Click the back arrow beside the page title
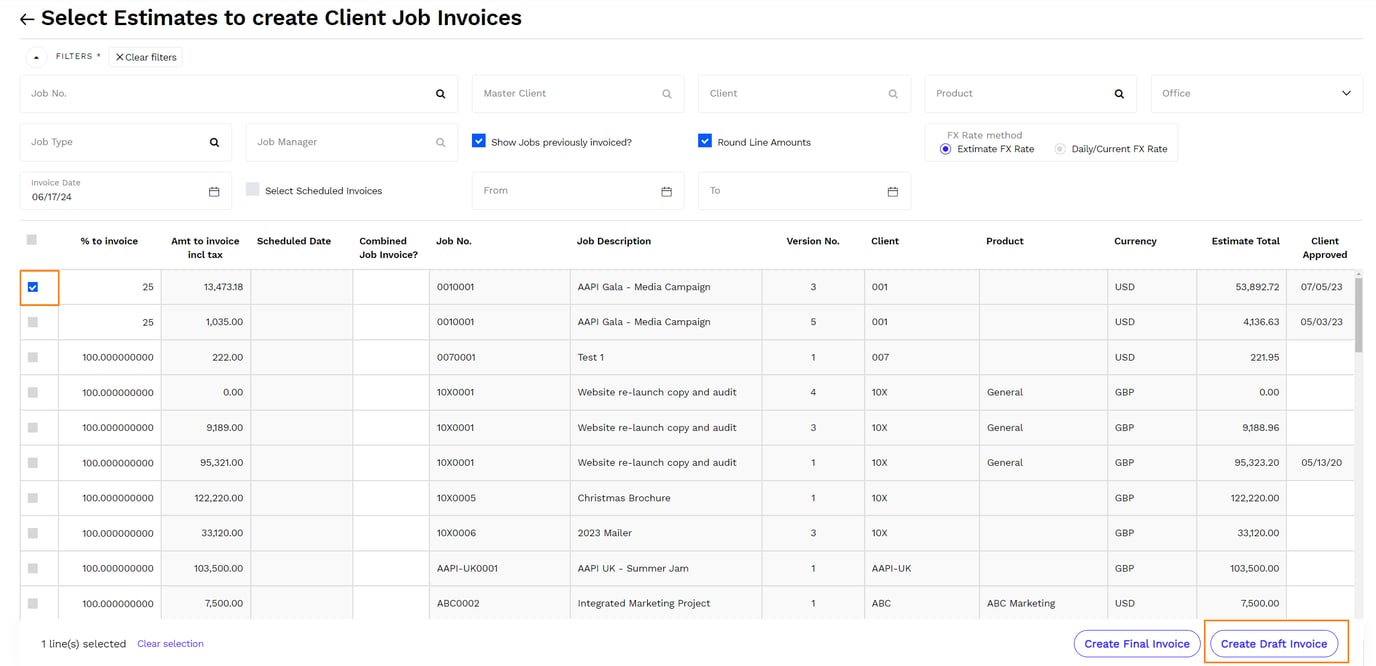 [x=27, y=19]
